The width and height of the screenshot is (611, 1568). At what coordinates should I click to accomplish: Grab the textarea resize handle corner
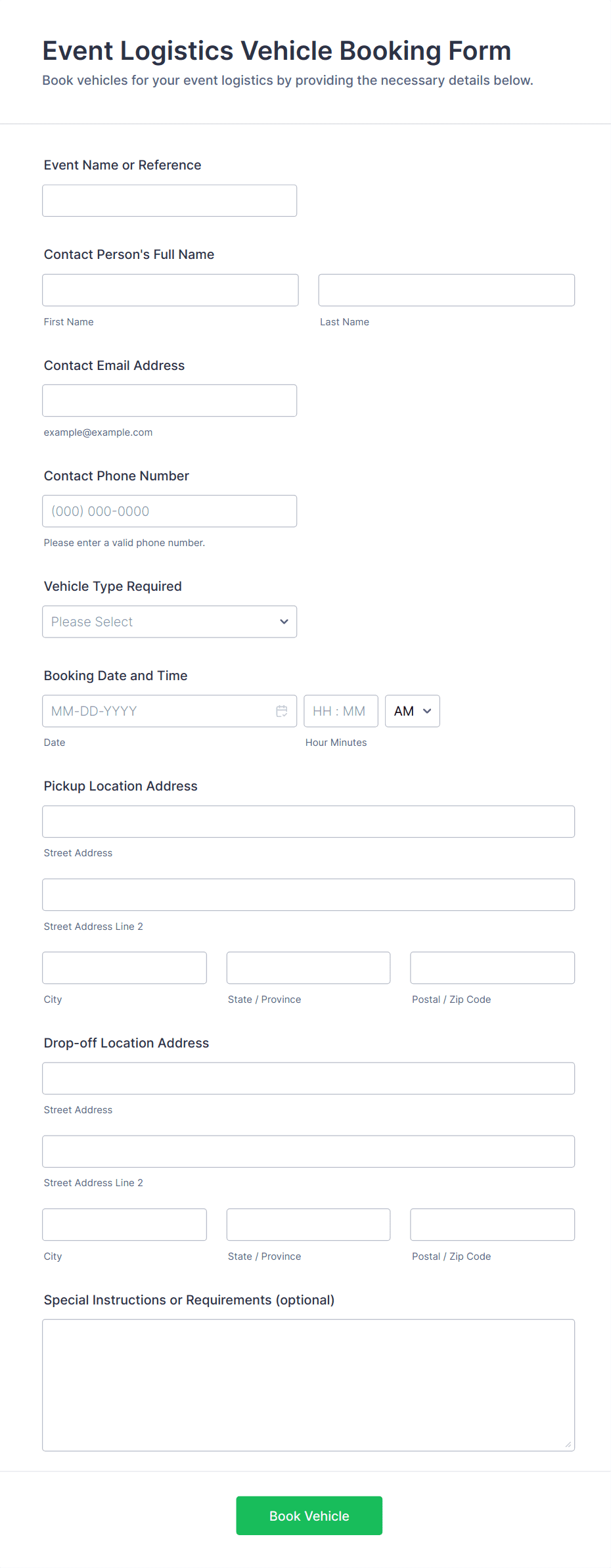pyautogui.click(x=568, y=1444)
